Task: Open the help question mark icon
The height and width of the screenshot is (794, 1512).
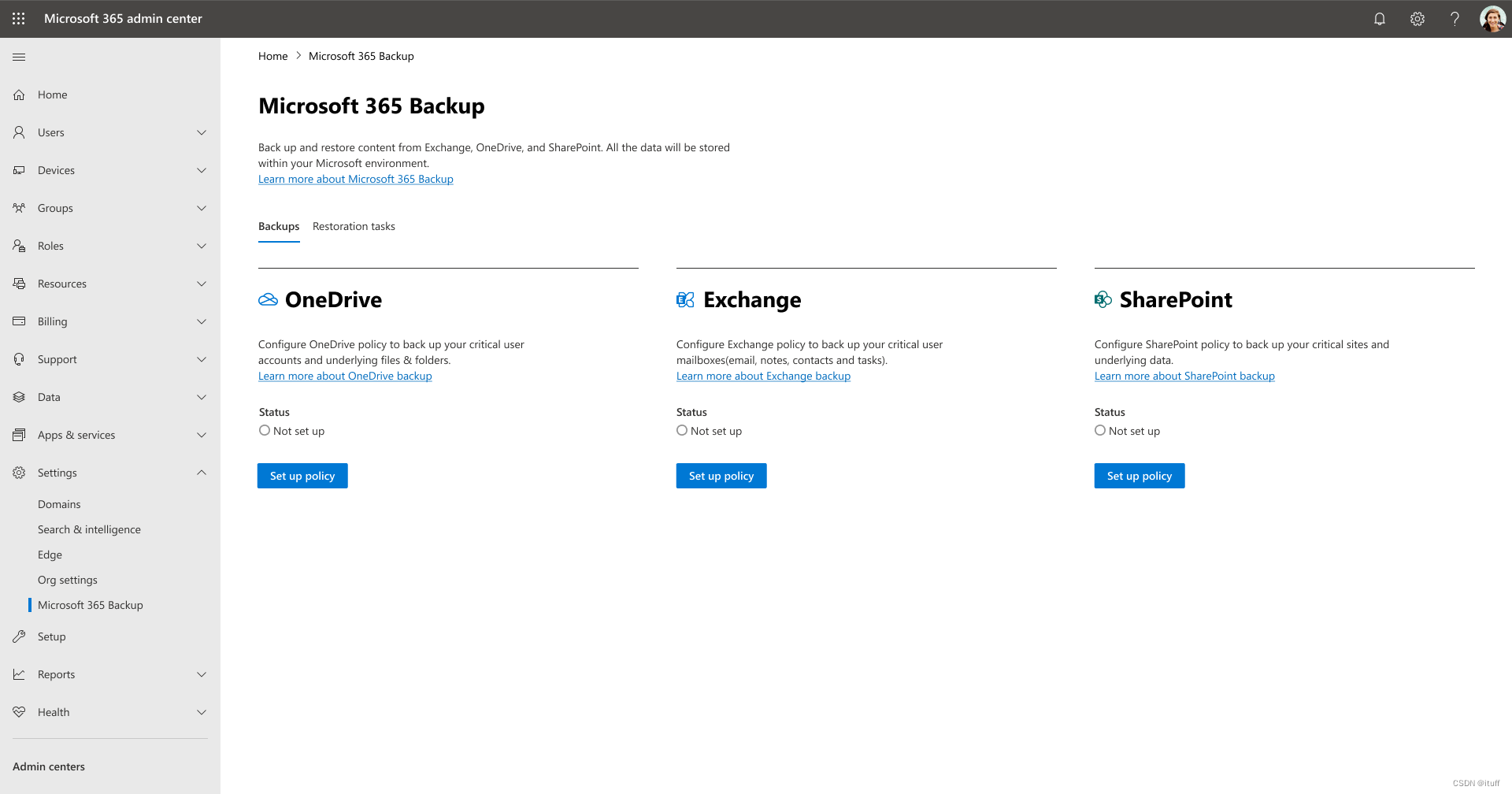Action: tap(1455, 19)
